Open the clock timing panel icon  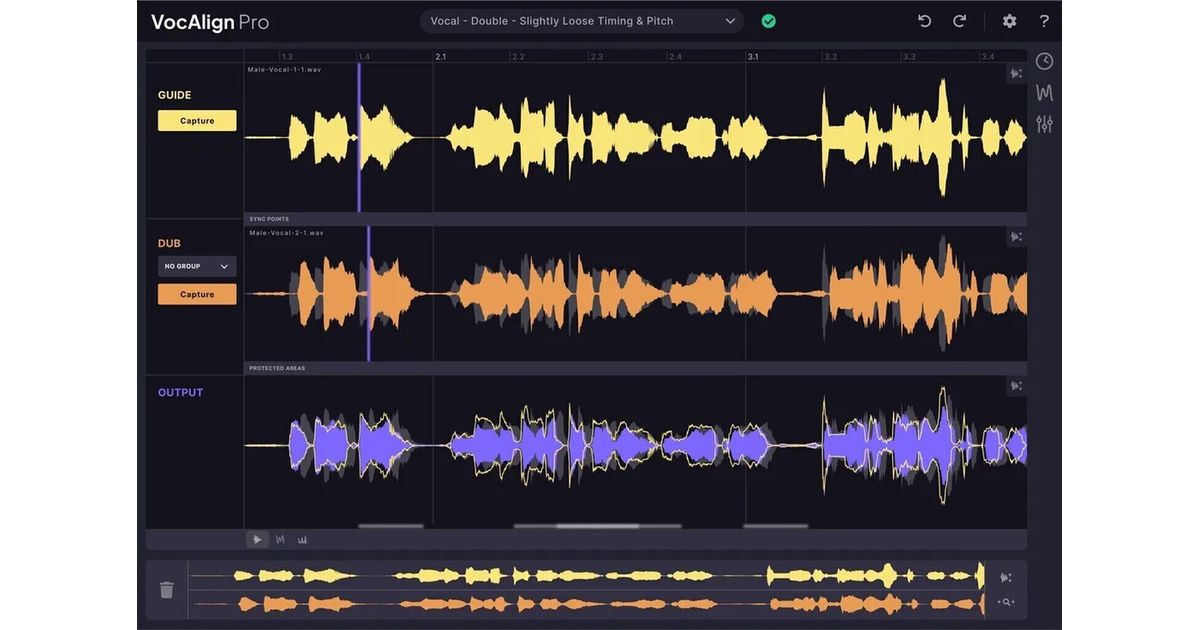click(1044, 61)
